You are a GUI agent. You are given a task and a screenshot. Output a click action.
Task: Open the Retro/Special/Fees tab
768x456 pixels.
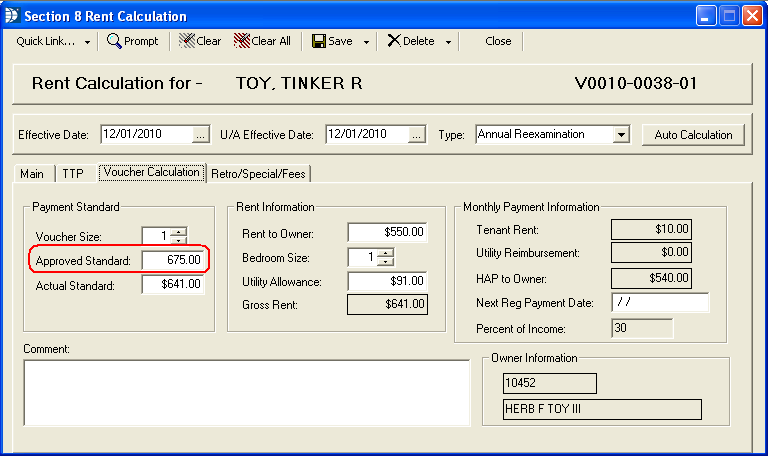[x=258, y=174]
